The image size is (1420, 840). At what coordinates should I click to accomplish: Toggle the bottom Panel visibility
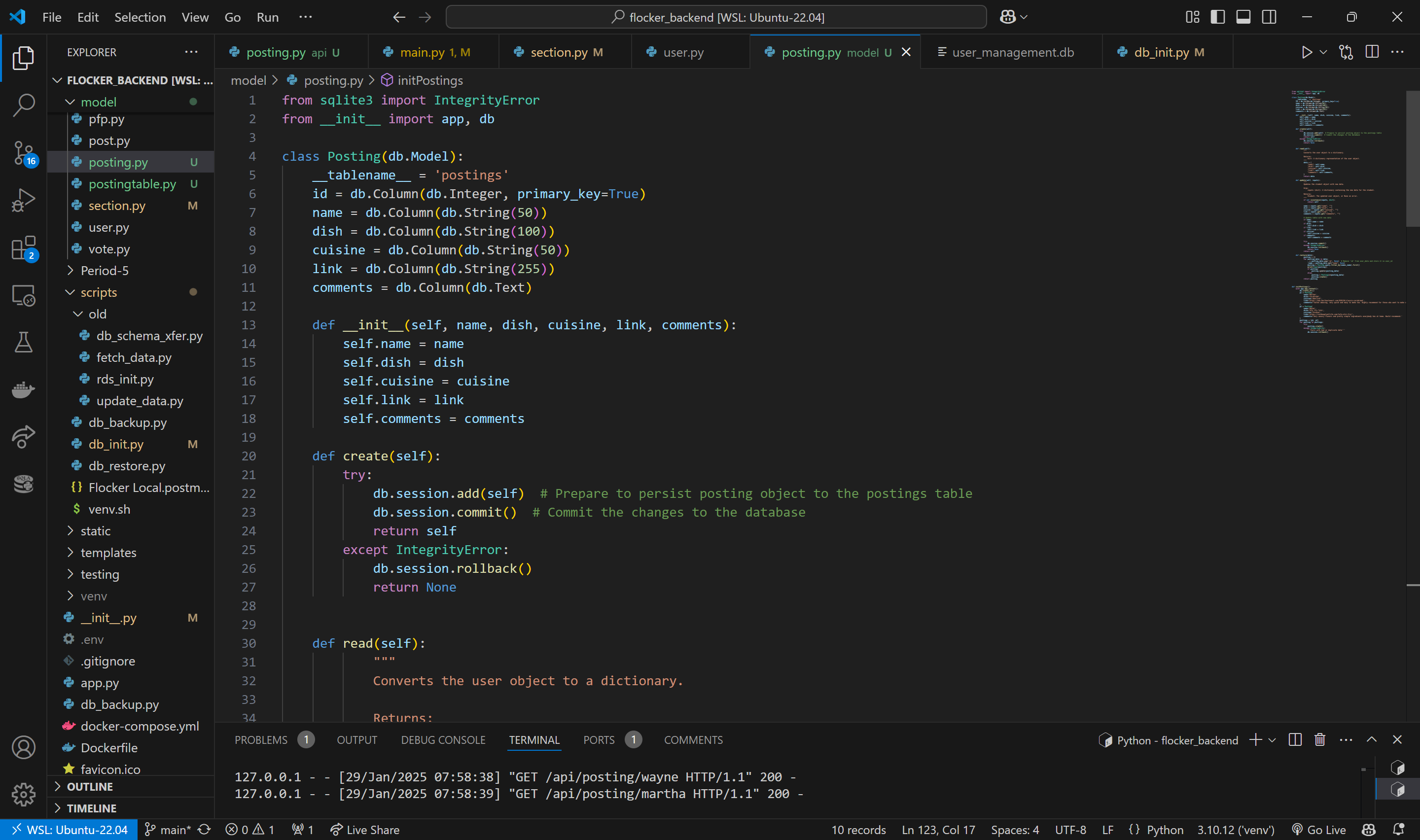coord(1243,17)
